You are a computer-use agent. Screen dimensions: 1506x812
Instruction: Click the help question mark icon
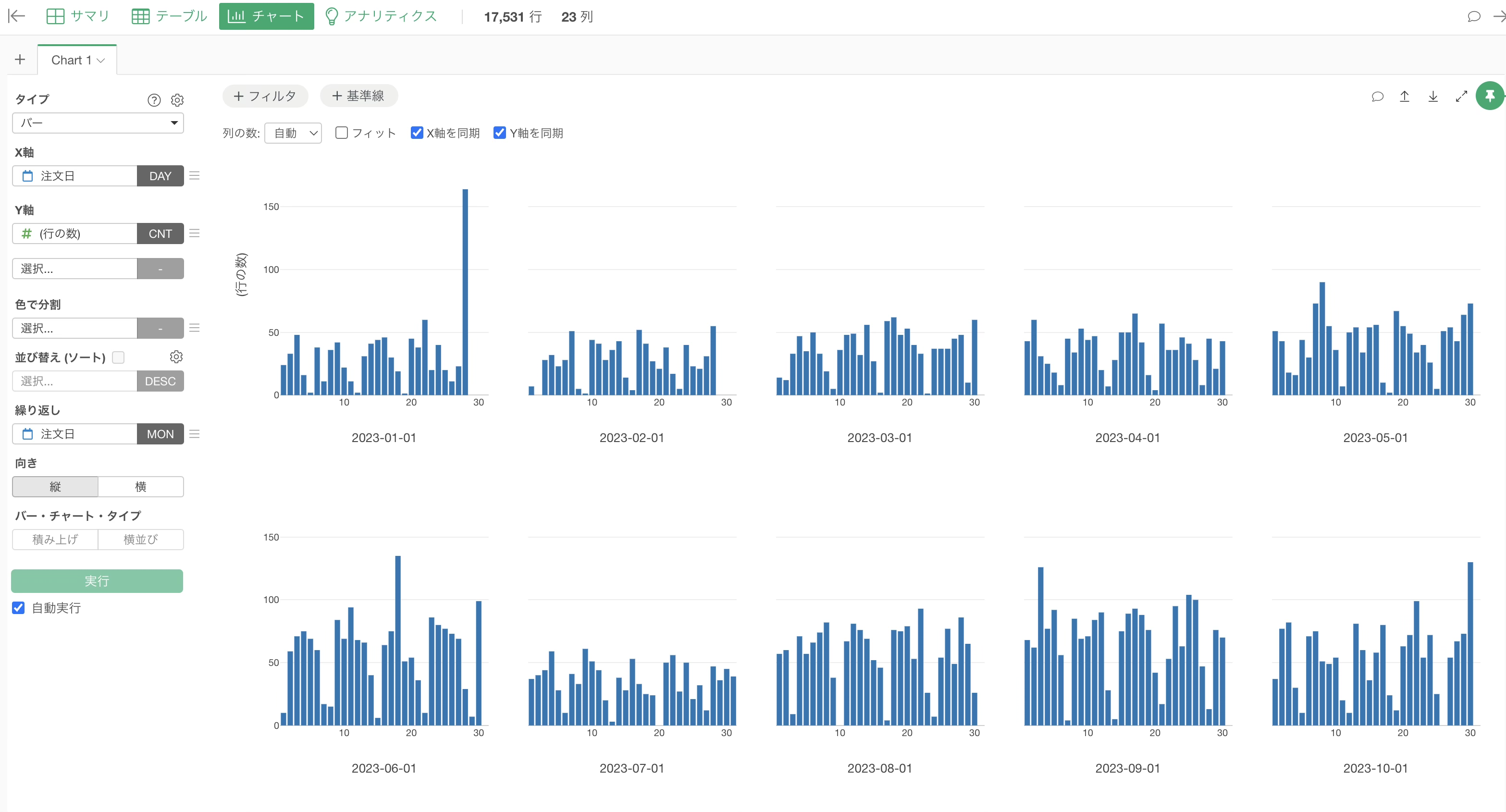[x=154, y=100]
